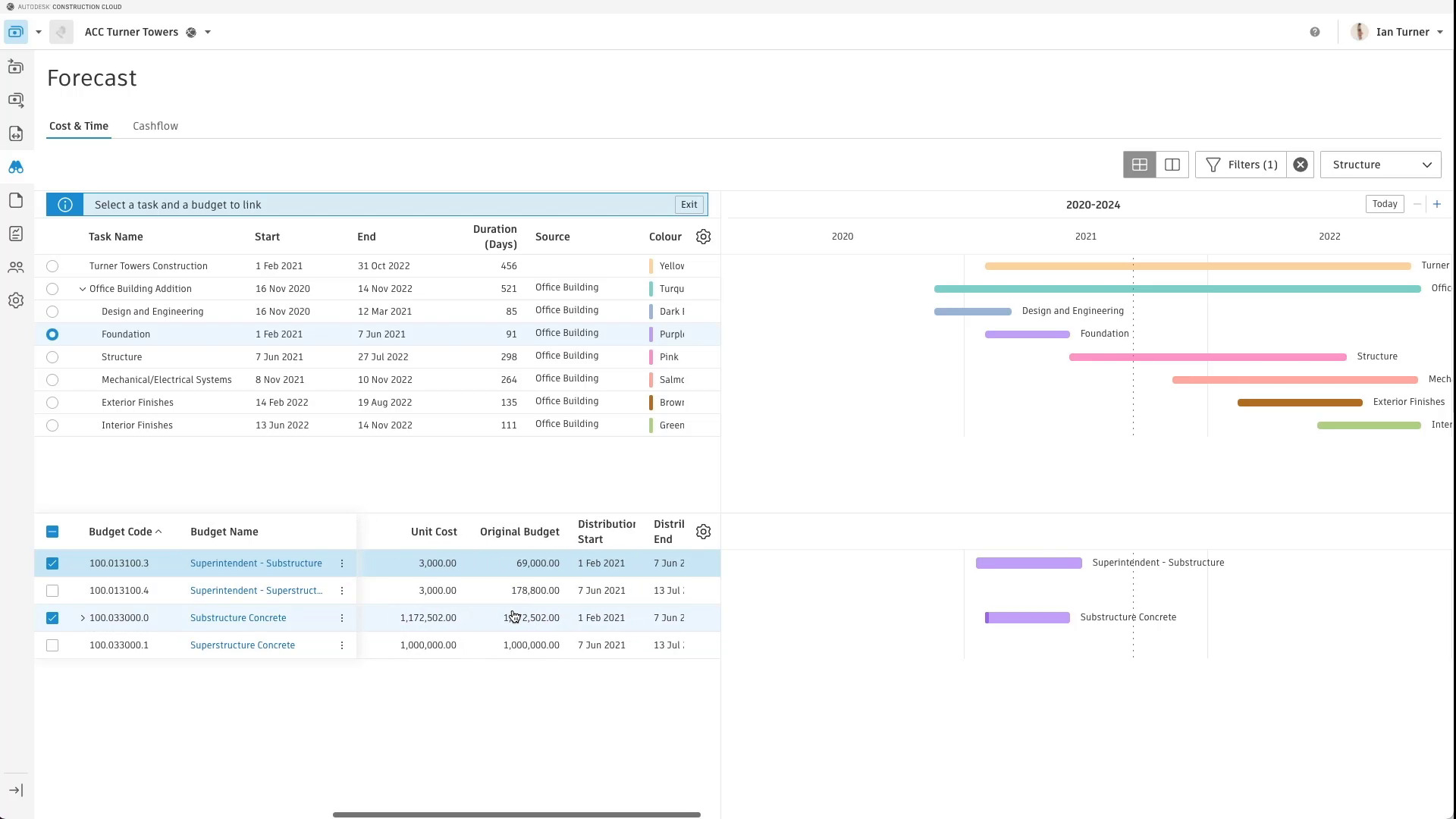Open task table column settings gear
The width and height of the screenshot is (1456, 819).
coord(703,237)
